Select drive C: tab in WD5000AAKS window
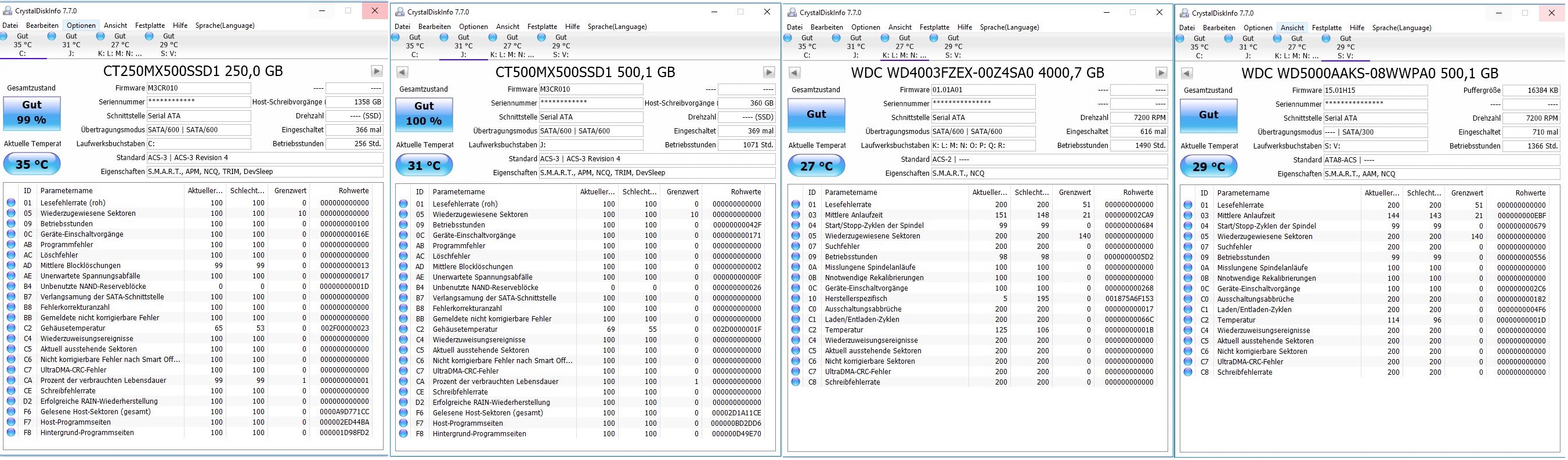The image size is (1568, 460). (1199, 47)
